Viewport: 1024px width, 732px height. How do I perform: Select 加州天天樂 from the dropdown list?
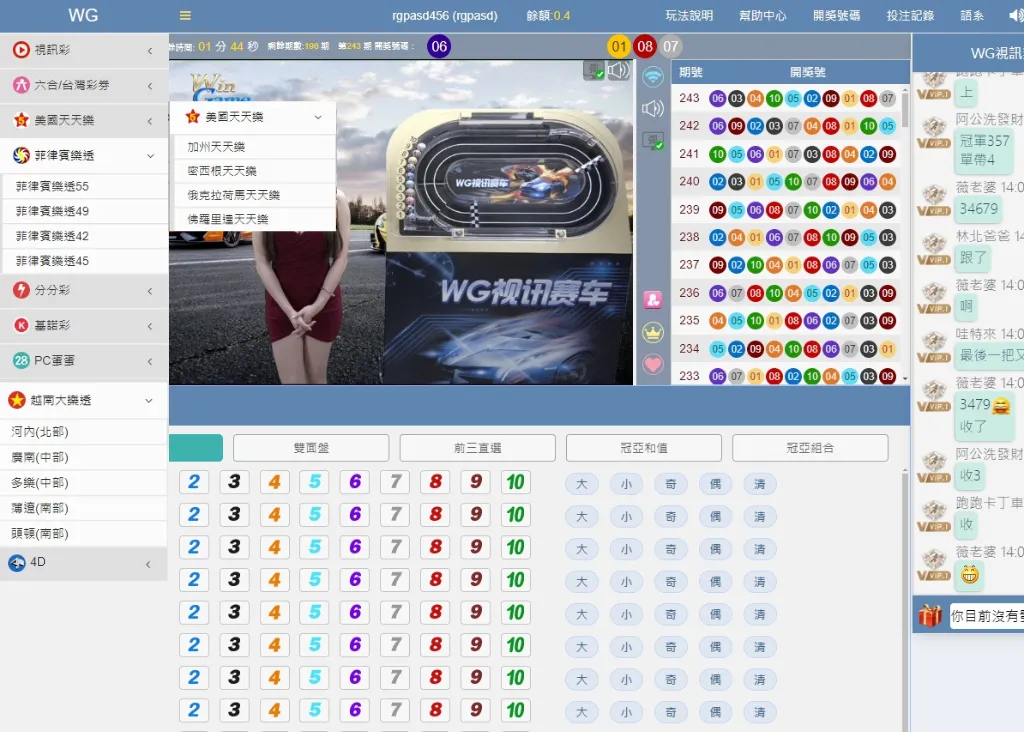pyautogui.click(x=217, y=147)
